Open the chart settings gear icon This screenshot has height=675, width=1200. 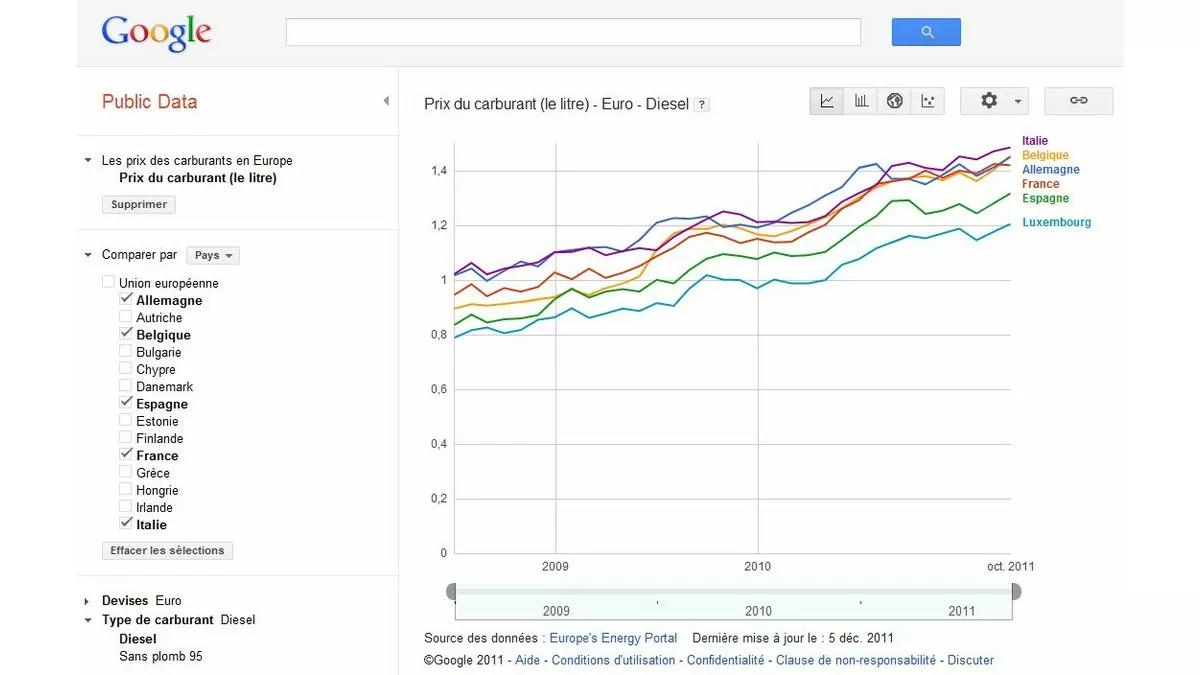[988, 100]
